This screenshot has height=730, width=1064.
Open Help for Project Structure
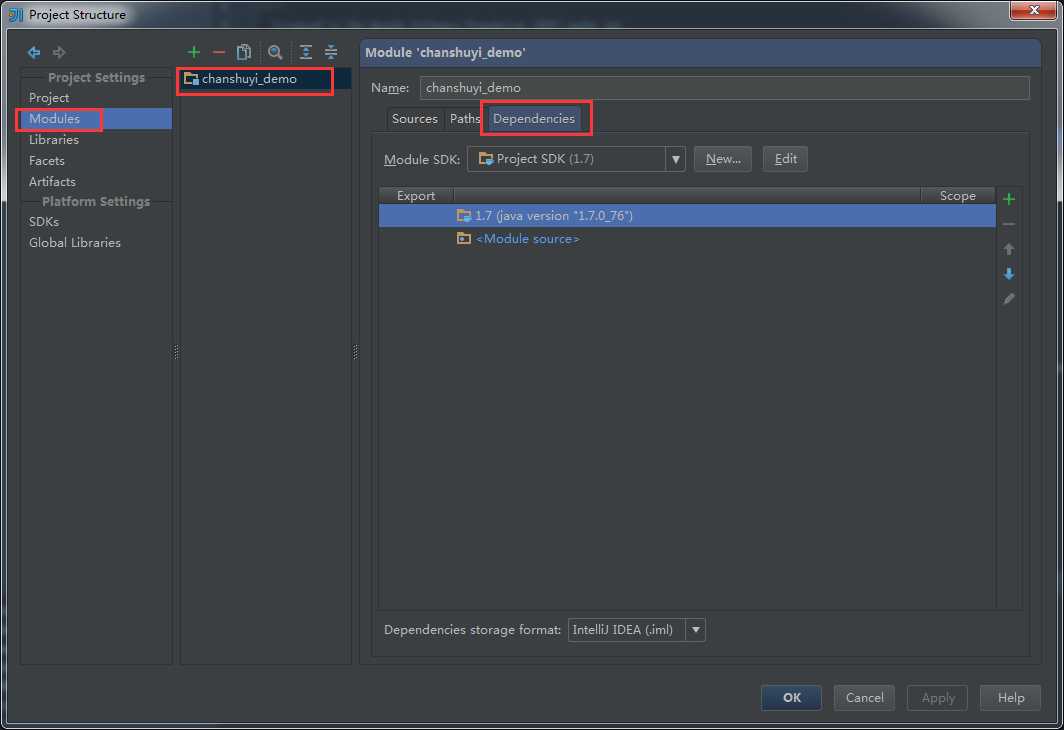click(x=1010, y=697)
